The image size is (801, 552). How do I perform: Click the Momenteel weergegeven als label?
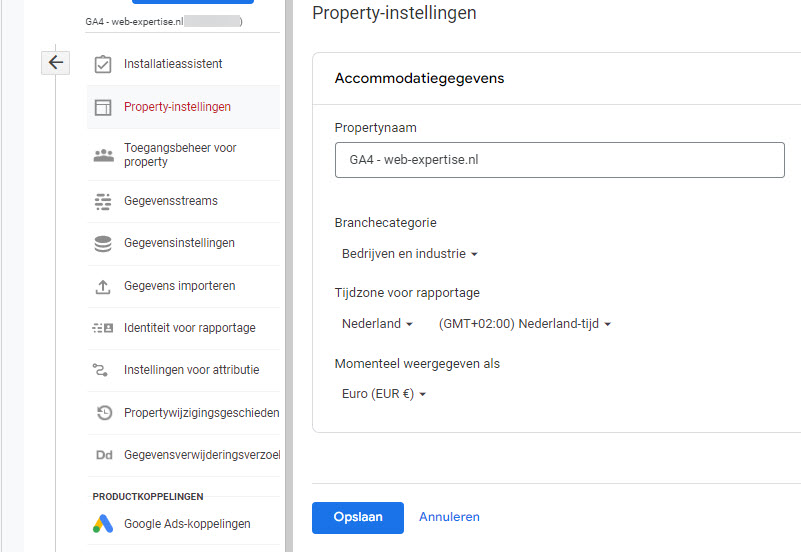pyautogui.click(x=417, y=364)
